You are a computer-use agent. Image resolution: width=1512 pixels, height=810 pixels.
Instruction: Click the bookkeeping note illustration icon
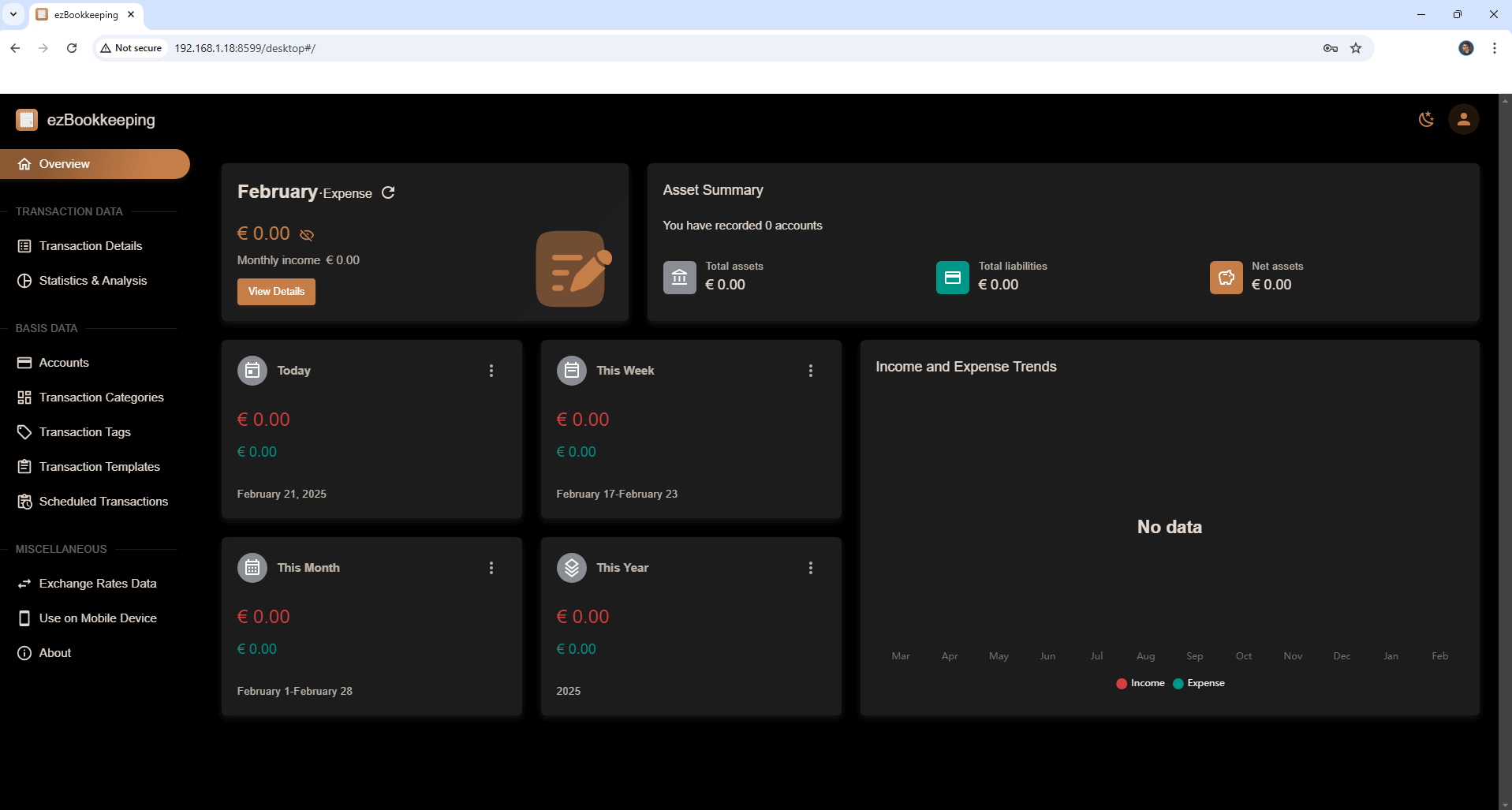pyautogui.click(x=573, y=269)
